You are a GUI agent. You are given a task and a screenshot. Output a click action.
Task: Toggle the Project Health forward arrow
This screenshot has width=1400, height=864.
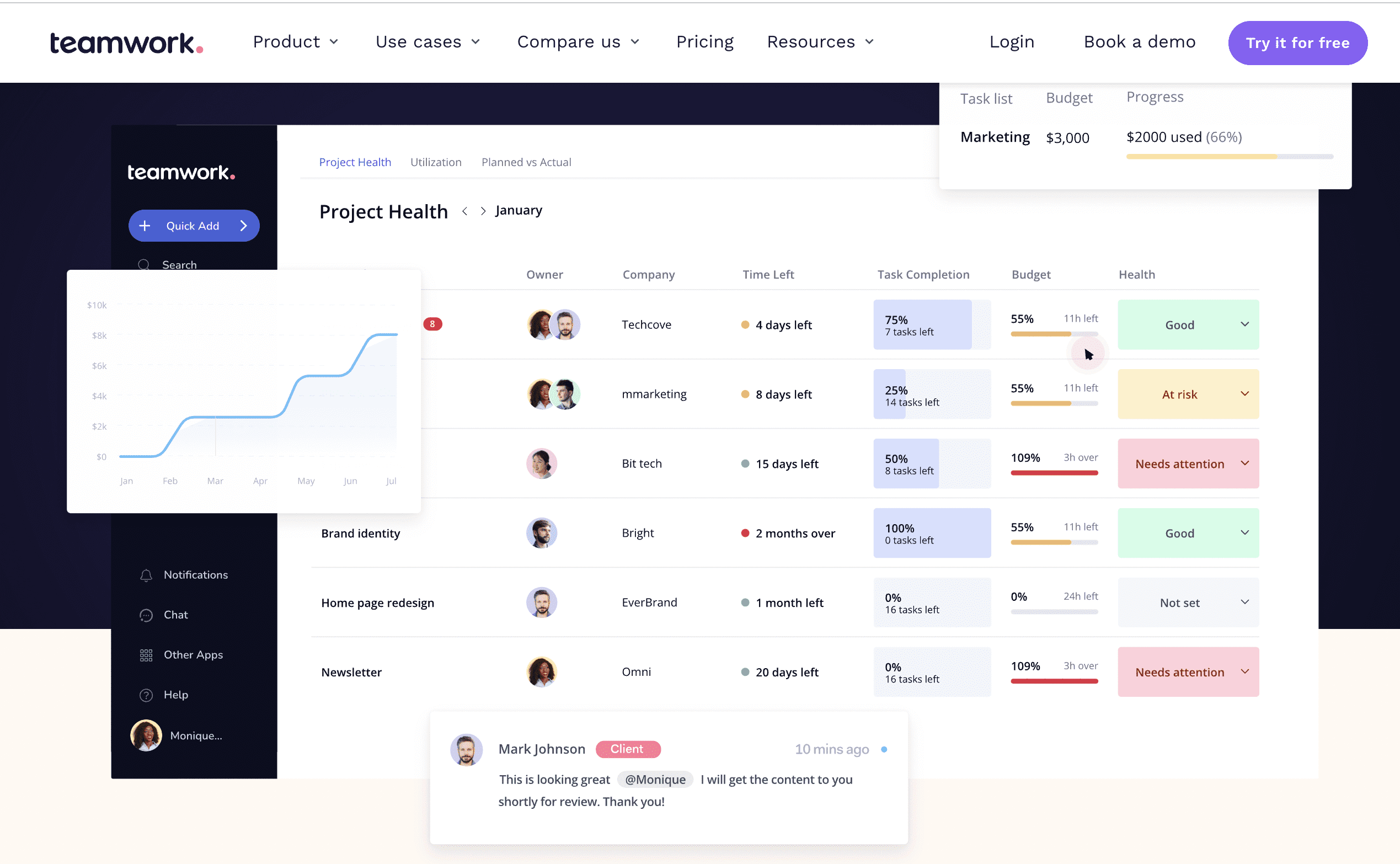click(483, 210)
